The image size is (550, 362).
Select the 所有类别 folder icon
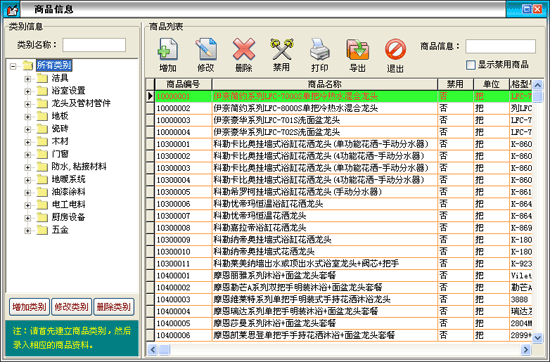(28, 65)
